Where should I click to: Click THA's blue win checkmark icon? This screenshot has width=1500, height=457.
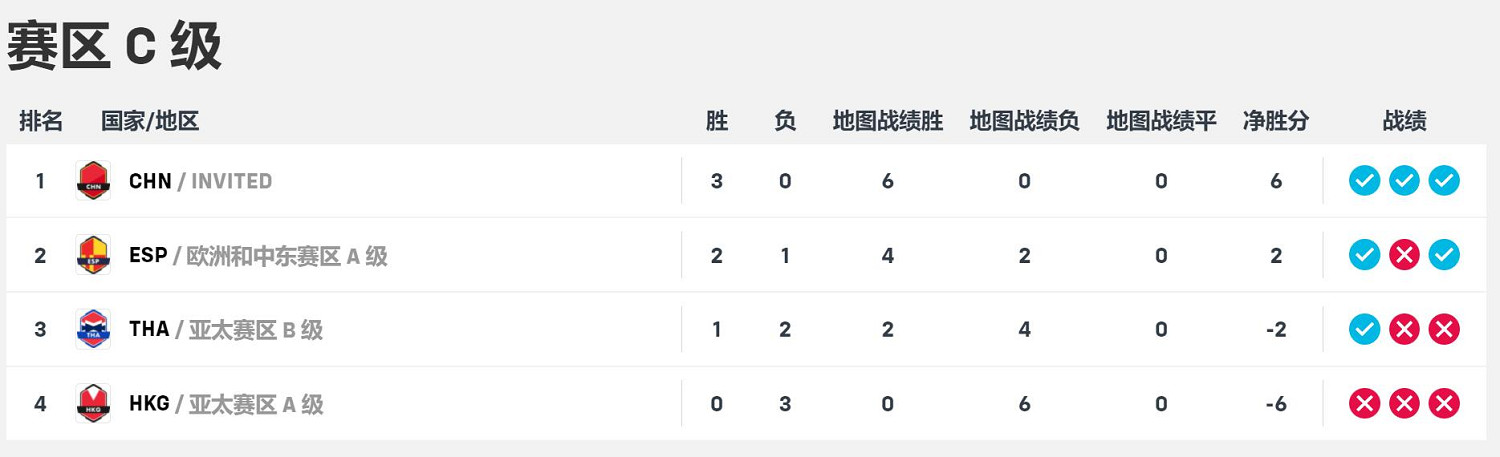tap(1364, 329)
